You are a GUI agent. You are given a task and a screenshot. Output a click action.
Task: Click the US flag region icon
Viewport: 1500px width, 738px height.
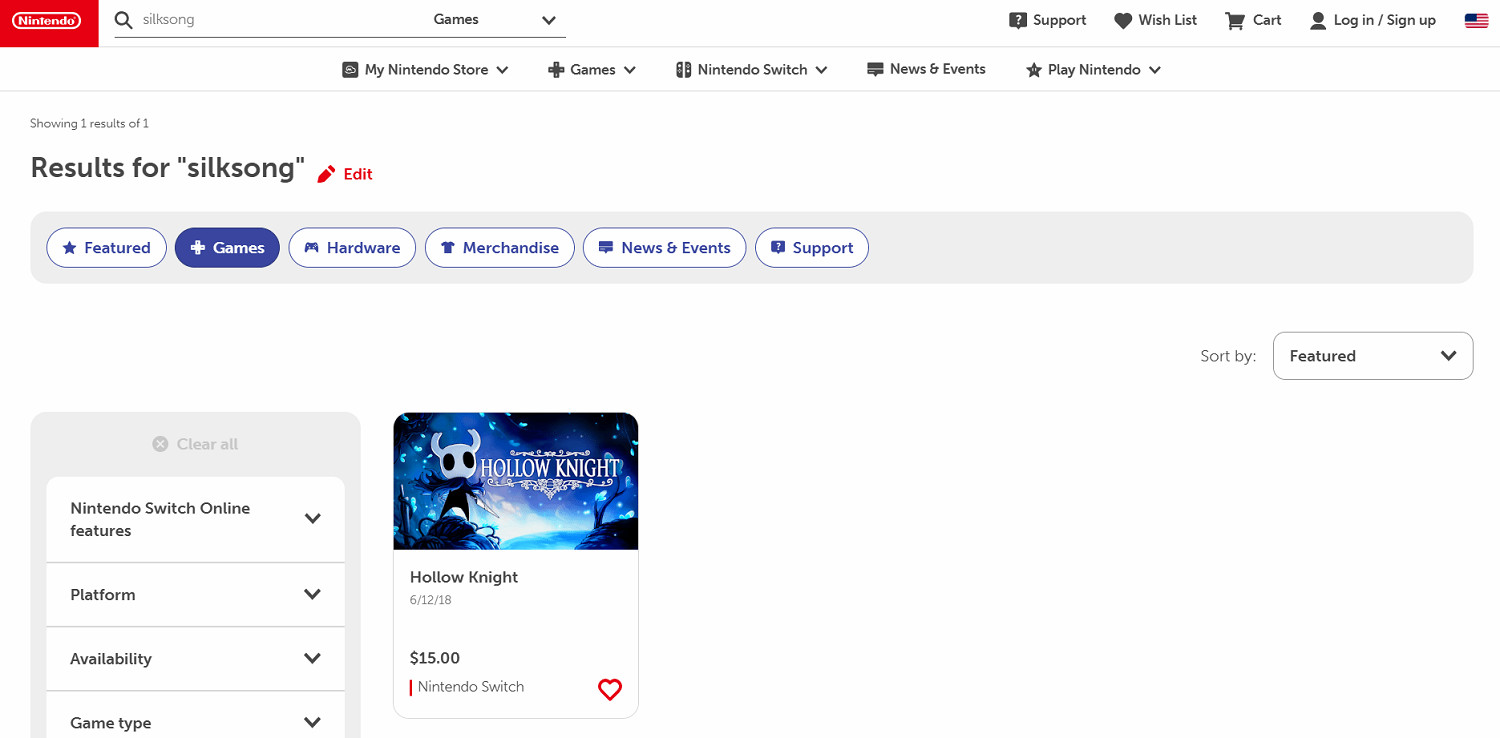click(x=1476, y=20)
